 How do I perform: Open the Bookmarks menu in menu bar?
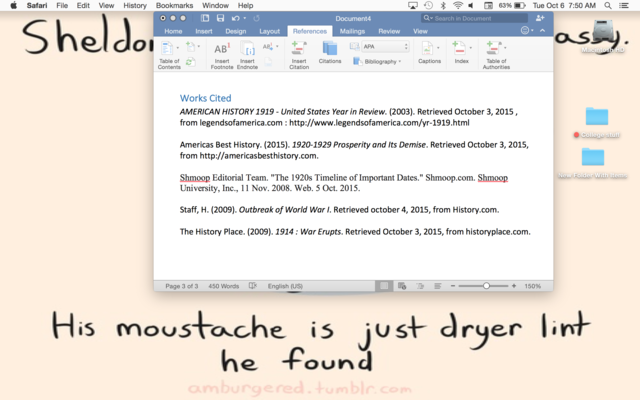click(x=174, y=6)
